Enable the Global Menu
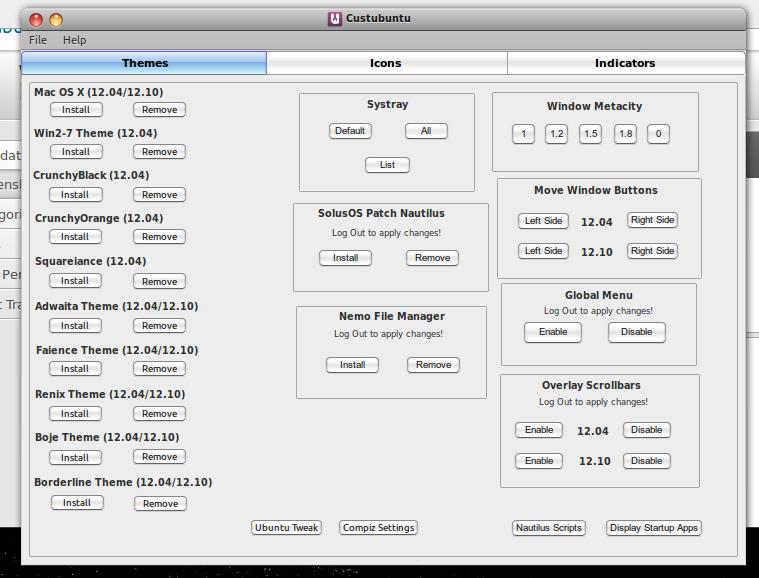This screenshot has width=759, height=578. pyautogui.click(x=553, y=332)
